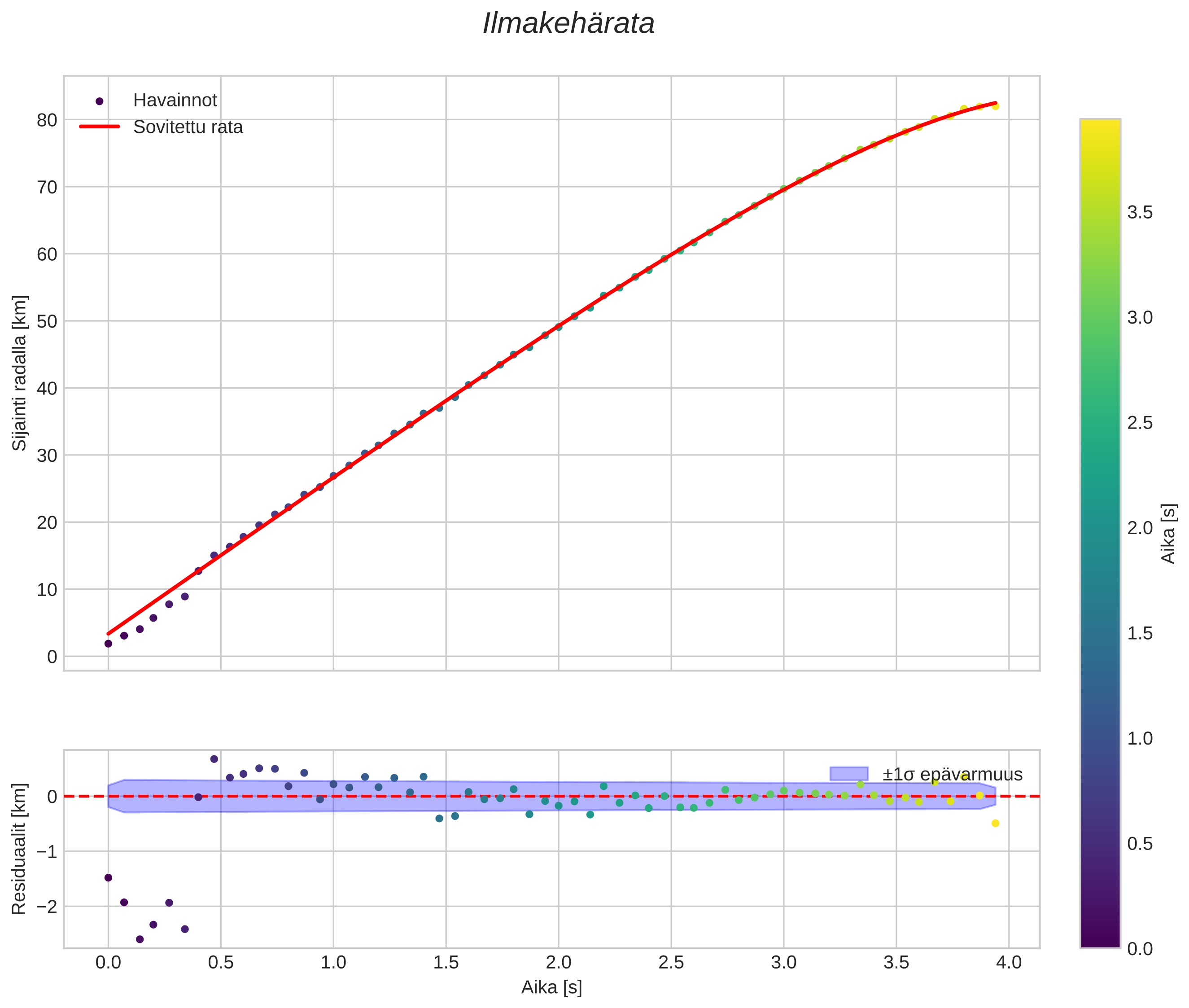This screenshot has height=1008, width=1189.
Task: Click the red Sovitettu rata legend line
Action: [x=100, y=127]
